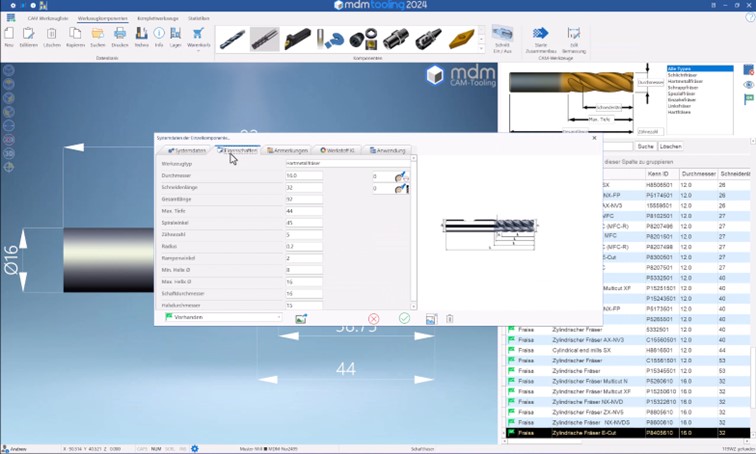Select highlighted row Zylindrische Fräser E-Cut

click(x=629, y=433)
